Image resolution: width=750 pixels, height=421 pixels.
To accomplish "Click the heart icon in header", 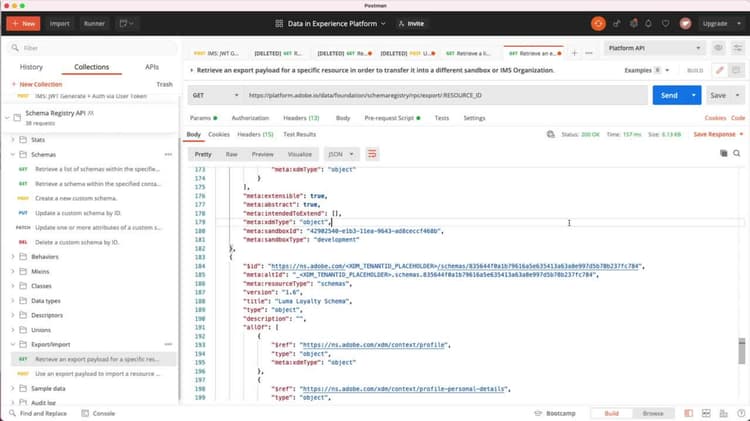I will 665,23.
